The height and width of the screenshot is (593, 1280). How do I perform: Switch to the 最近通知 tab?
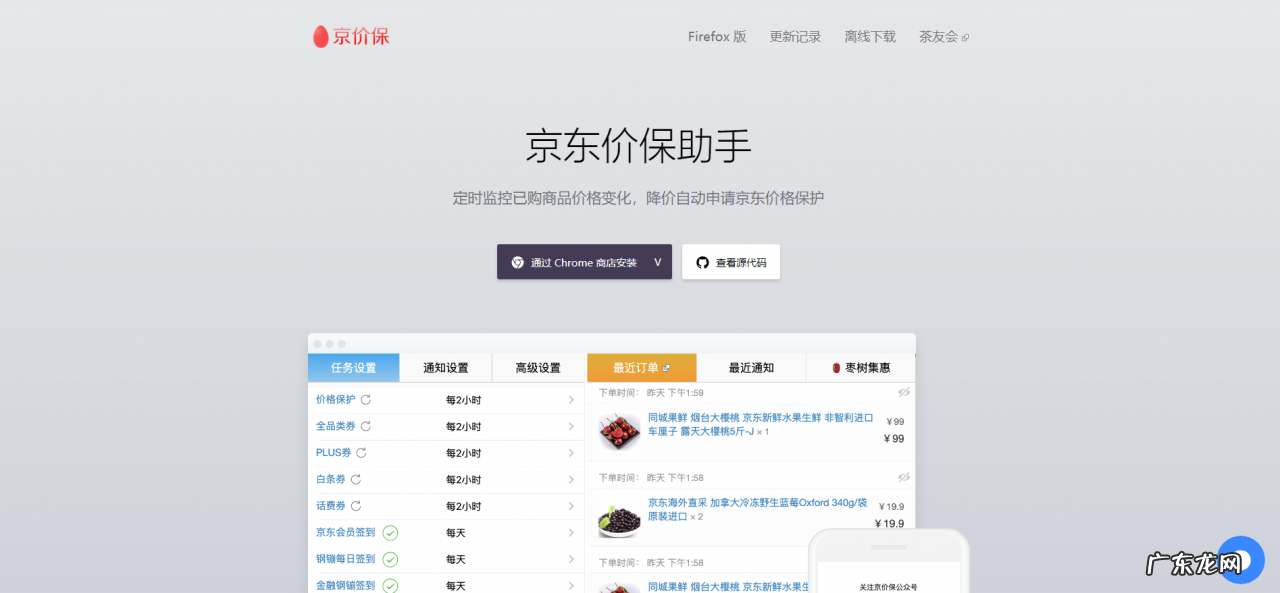tap(751, 367)
